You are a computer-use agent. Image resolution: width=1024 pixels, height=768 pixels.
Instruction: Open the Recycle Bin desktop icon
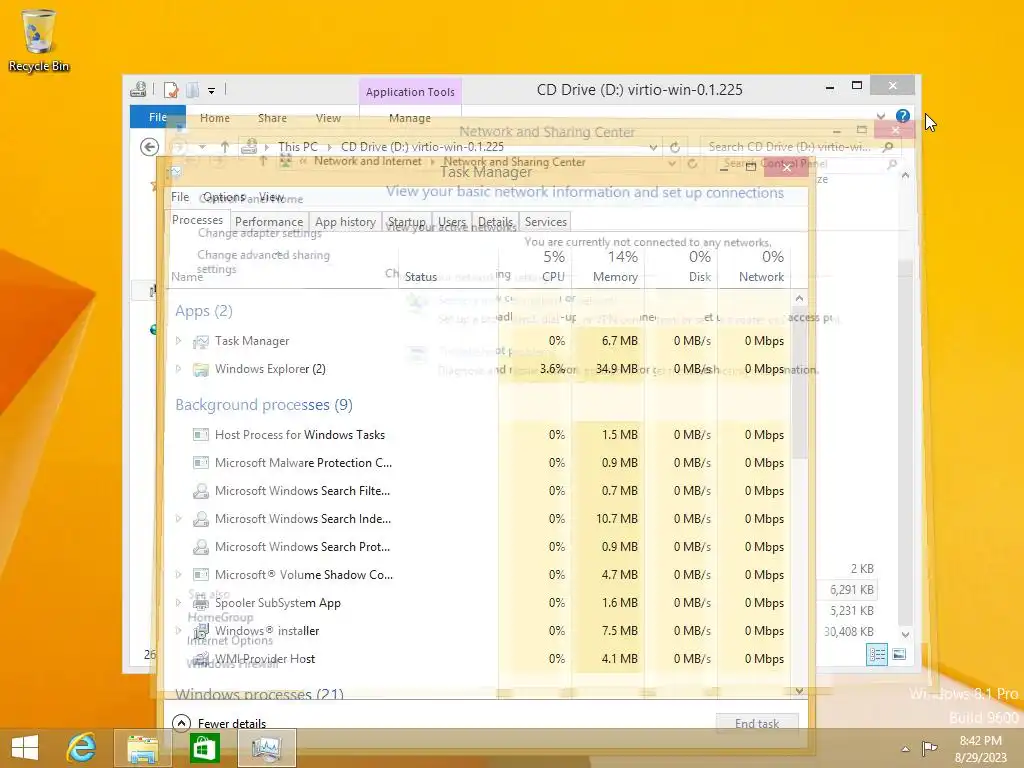(x=39, y=40)
